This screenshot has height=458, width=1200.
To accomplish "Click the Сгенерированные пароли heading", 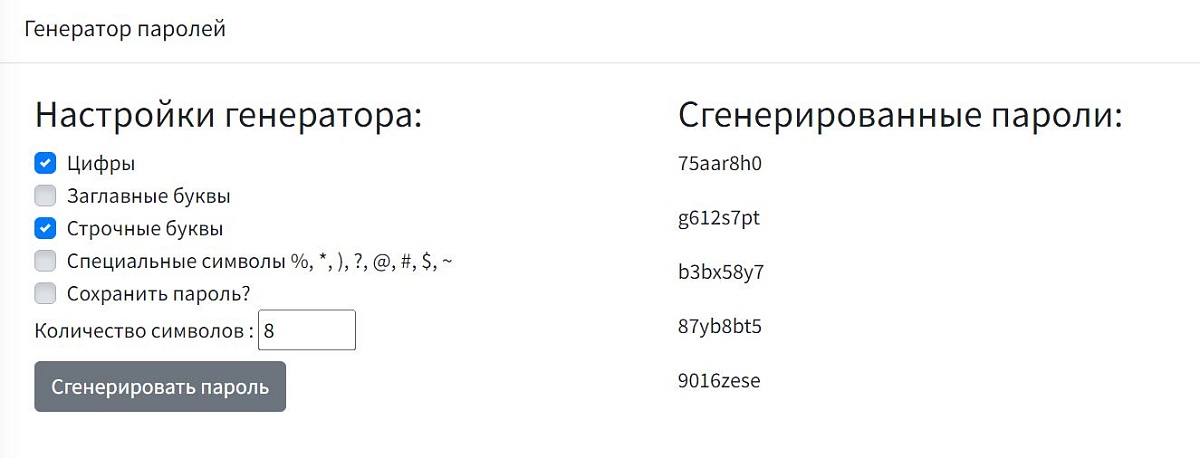I will 900,115.
